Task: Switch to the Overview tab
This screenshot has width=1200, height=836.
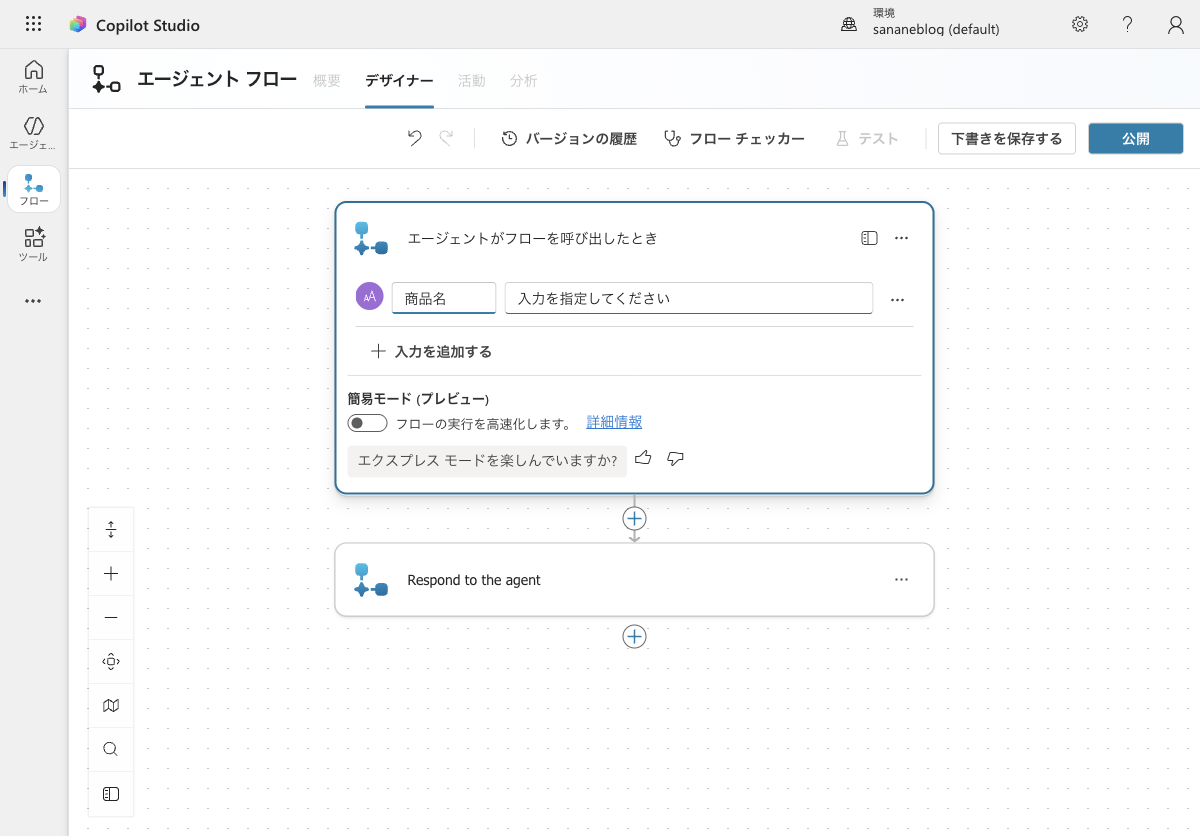Action: coord(327,81)
